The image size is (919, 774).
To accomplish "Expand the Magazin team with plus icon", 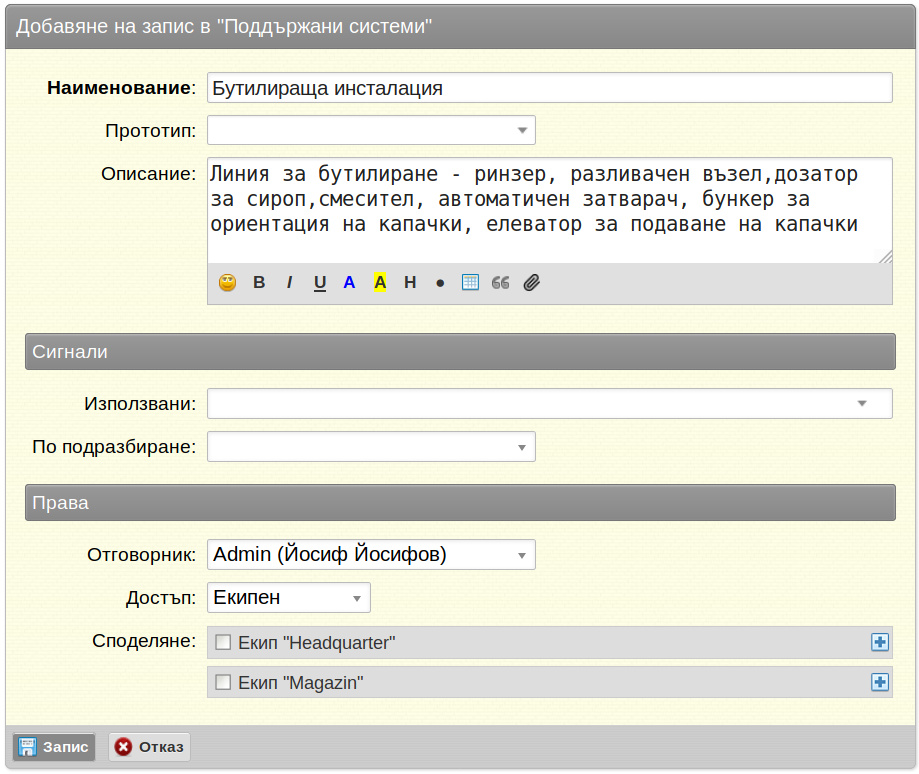I will pyautogui.click(x=880, y=682).
